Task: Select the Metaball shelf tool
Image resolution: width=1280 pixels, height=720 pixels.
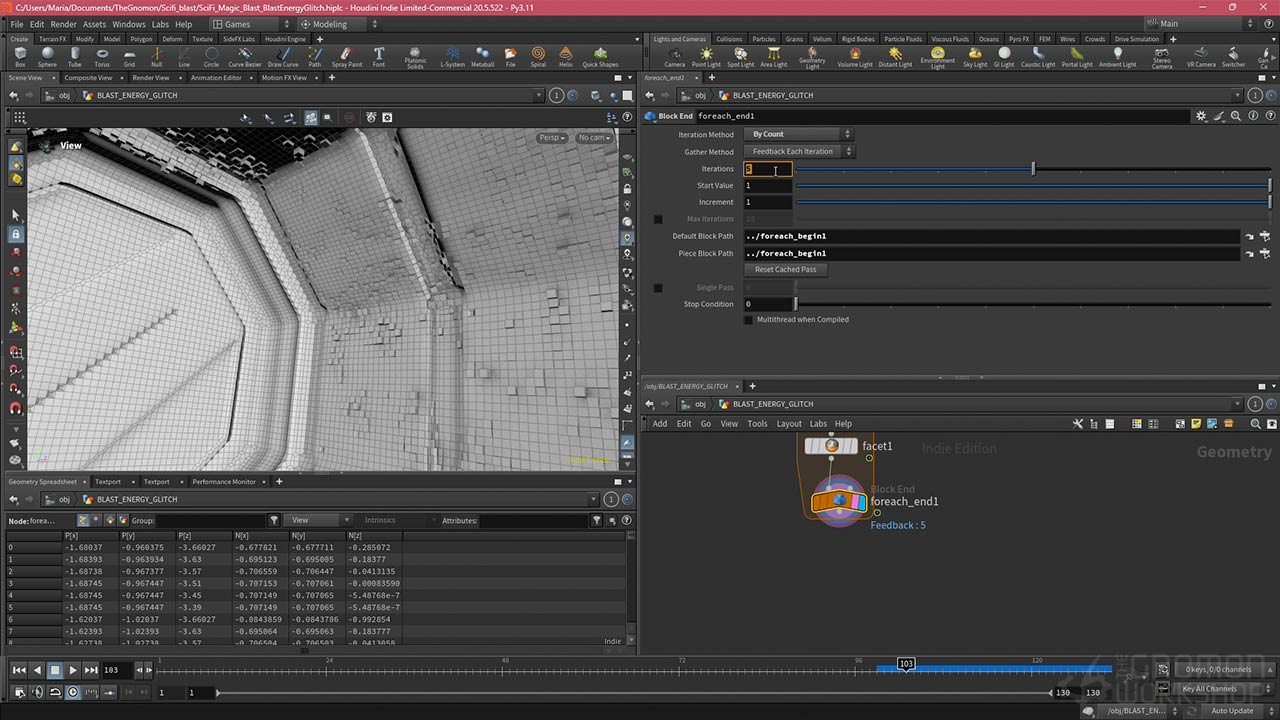Action: coord(482,56)
